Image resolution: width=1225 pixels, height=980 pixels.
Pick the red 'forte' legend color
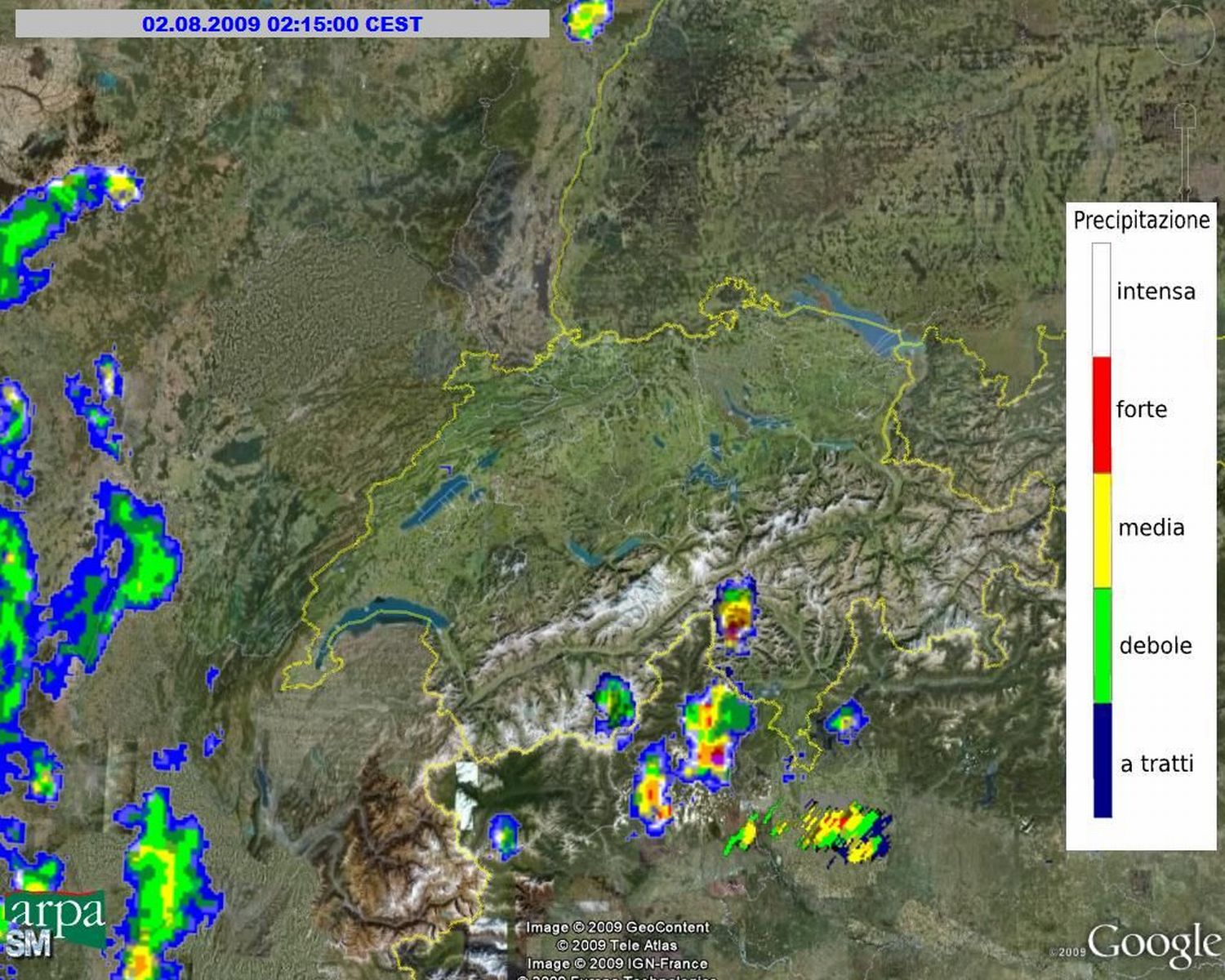tap(1102, 415)
